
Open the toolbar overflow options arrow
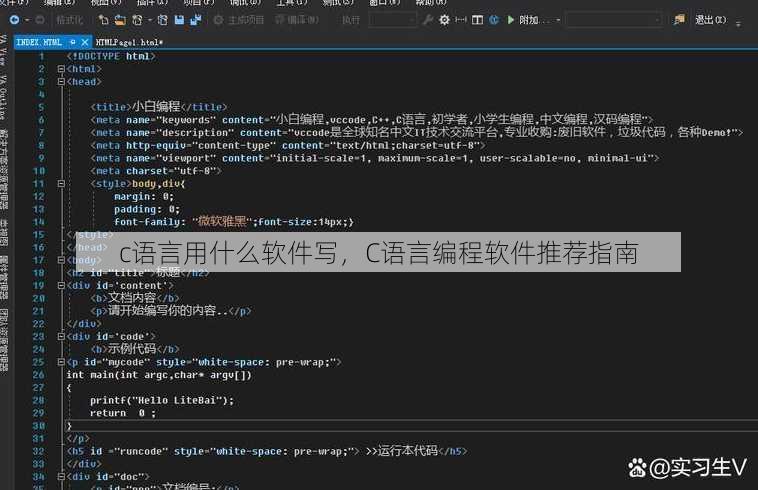[x=738, y=22]
